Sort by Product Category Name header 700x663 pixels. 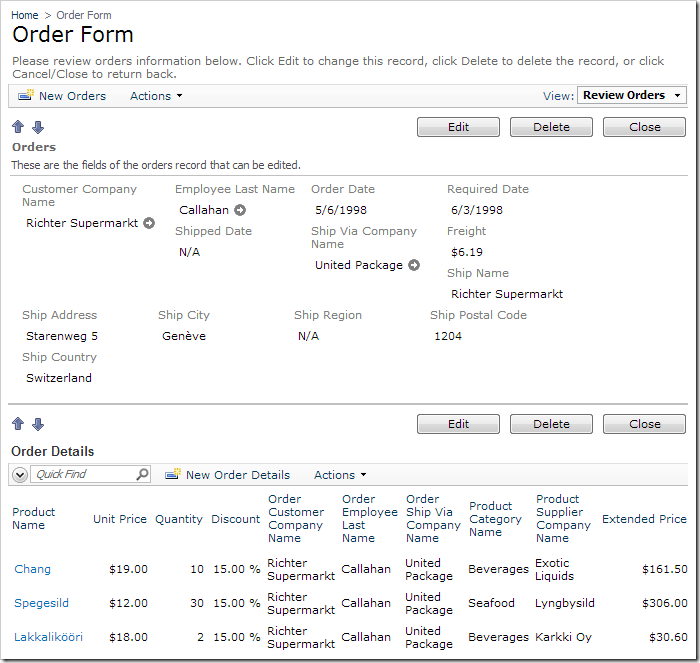[495, 519]
